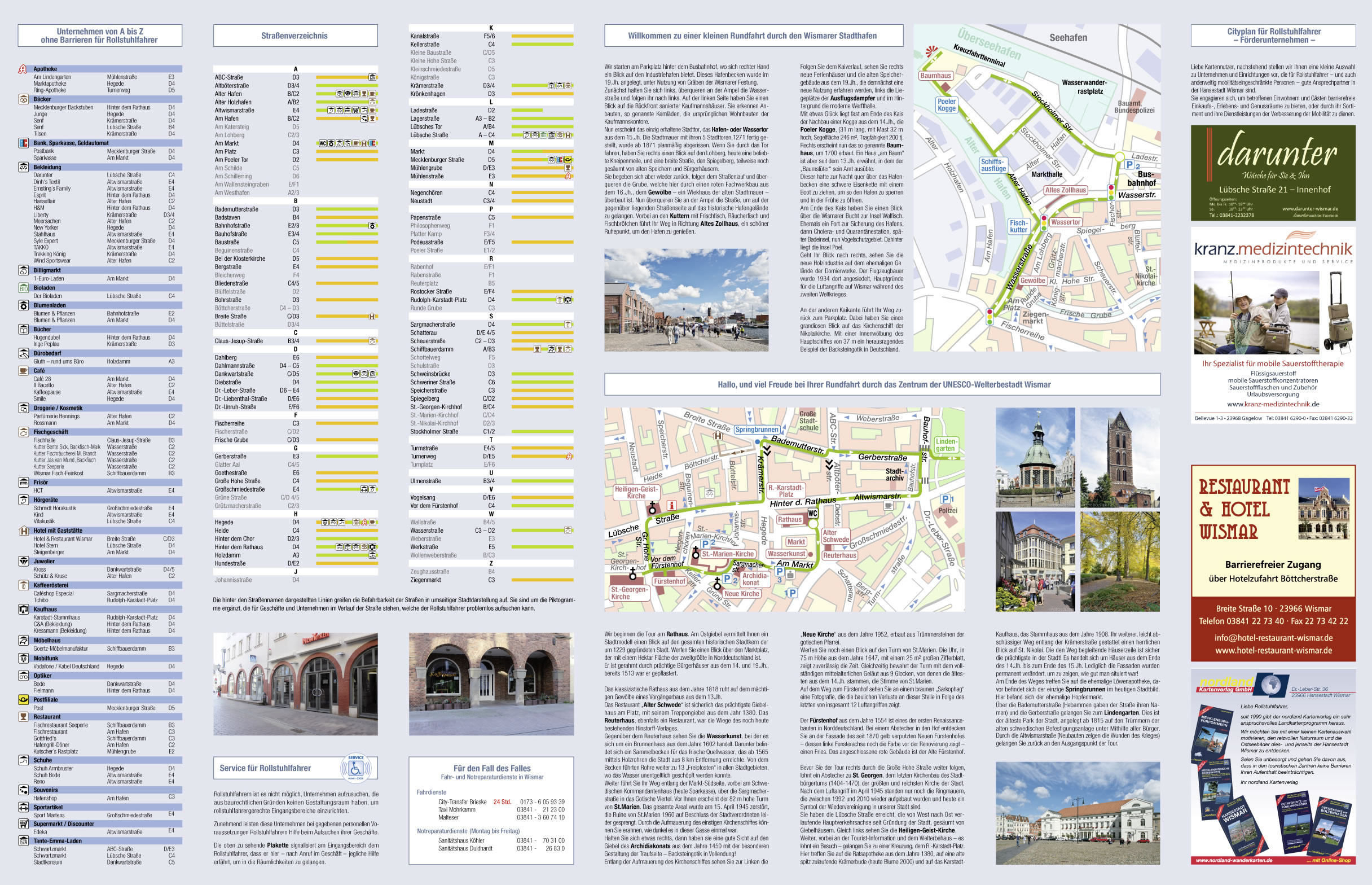
Task: Click the New Yorker storefront photo
Action: tap(295, 684)
